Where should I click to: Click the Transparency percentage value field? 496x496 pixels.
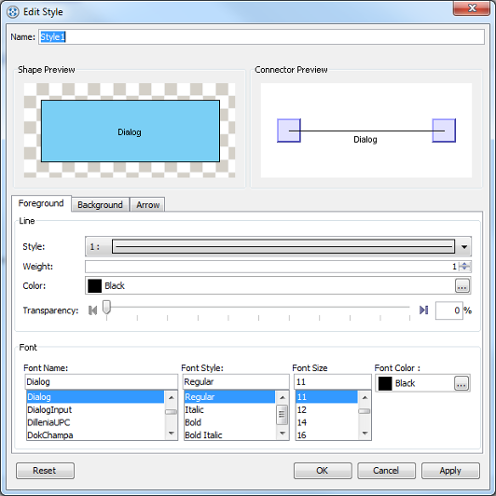point(449,311)
